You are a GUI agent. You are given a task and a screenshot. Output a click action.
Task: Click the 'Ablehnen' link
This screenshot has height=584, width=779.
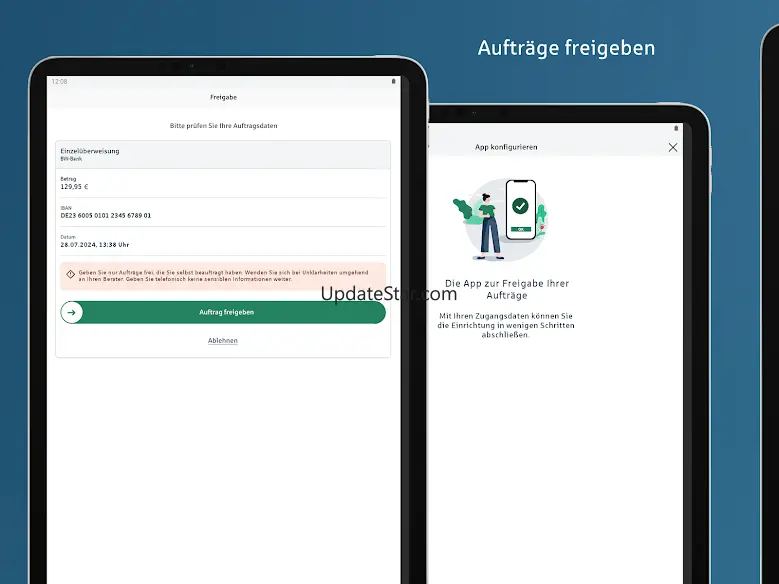coord(223,340)
